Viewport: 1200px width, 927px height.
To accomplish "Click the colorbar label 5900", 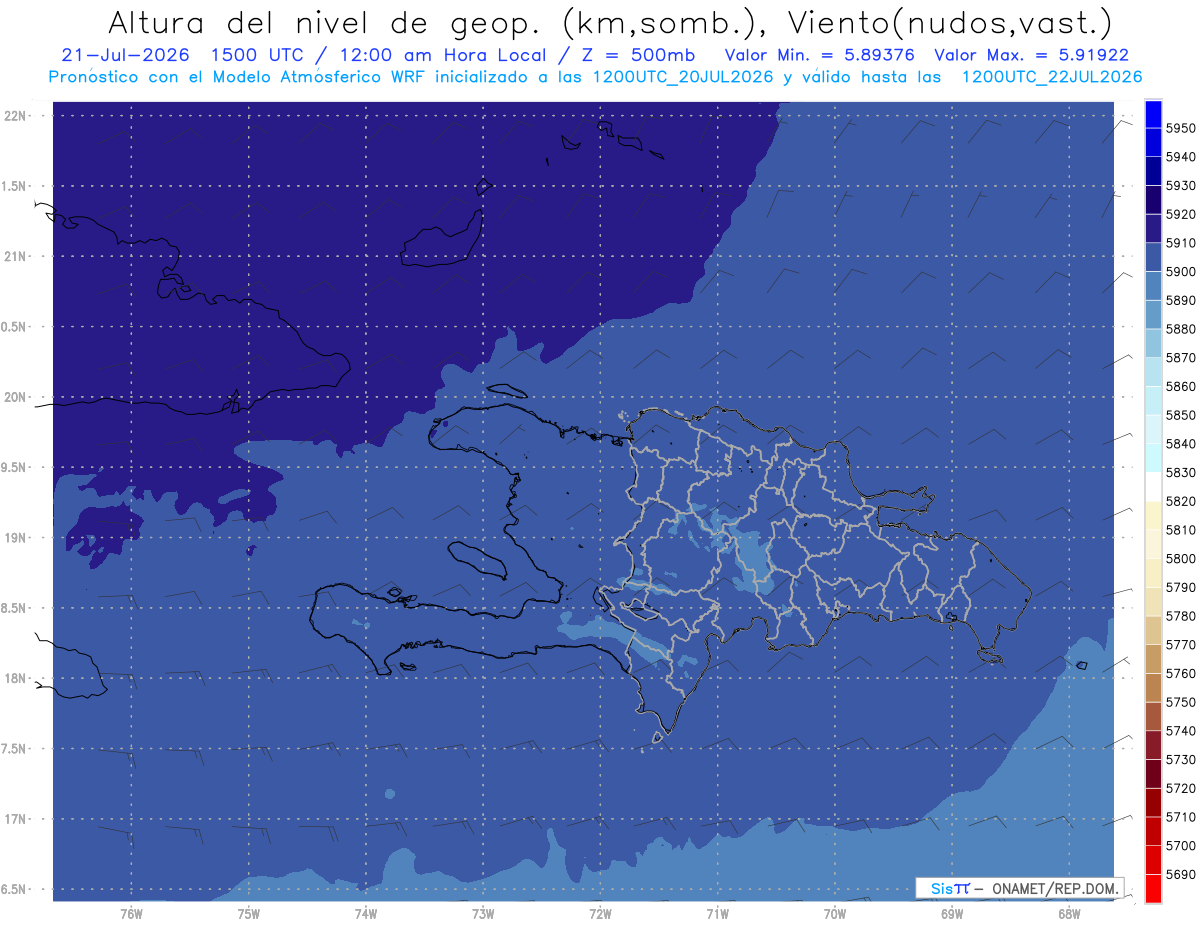I will coord(1181,272).
